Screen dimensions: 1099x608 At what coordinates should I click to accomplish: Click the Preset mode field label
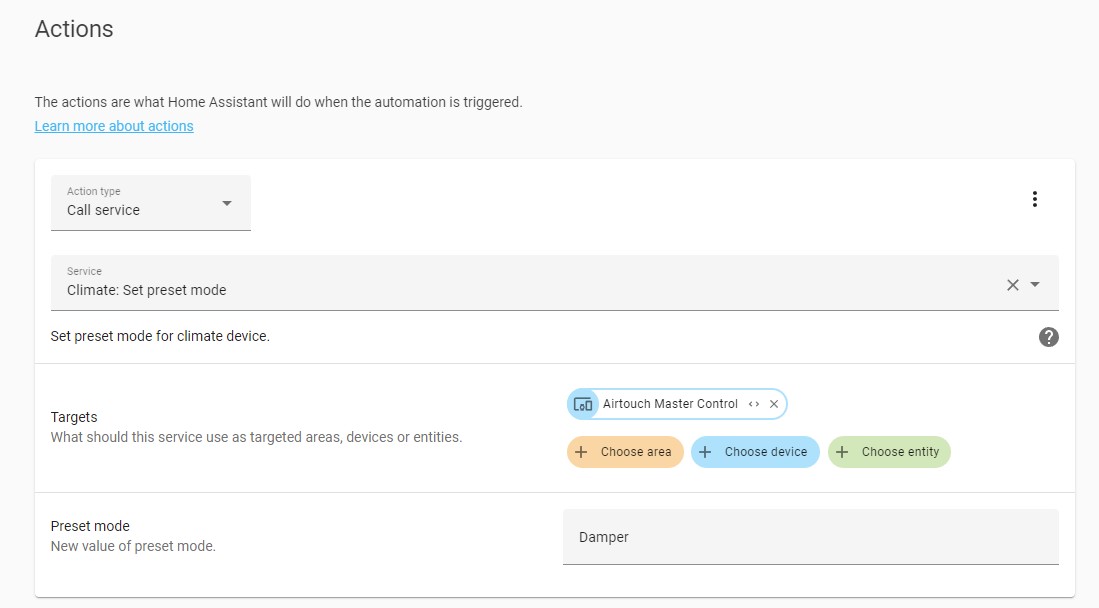coord(90,526)
